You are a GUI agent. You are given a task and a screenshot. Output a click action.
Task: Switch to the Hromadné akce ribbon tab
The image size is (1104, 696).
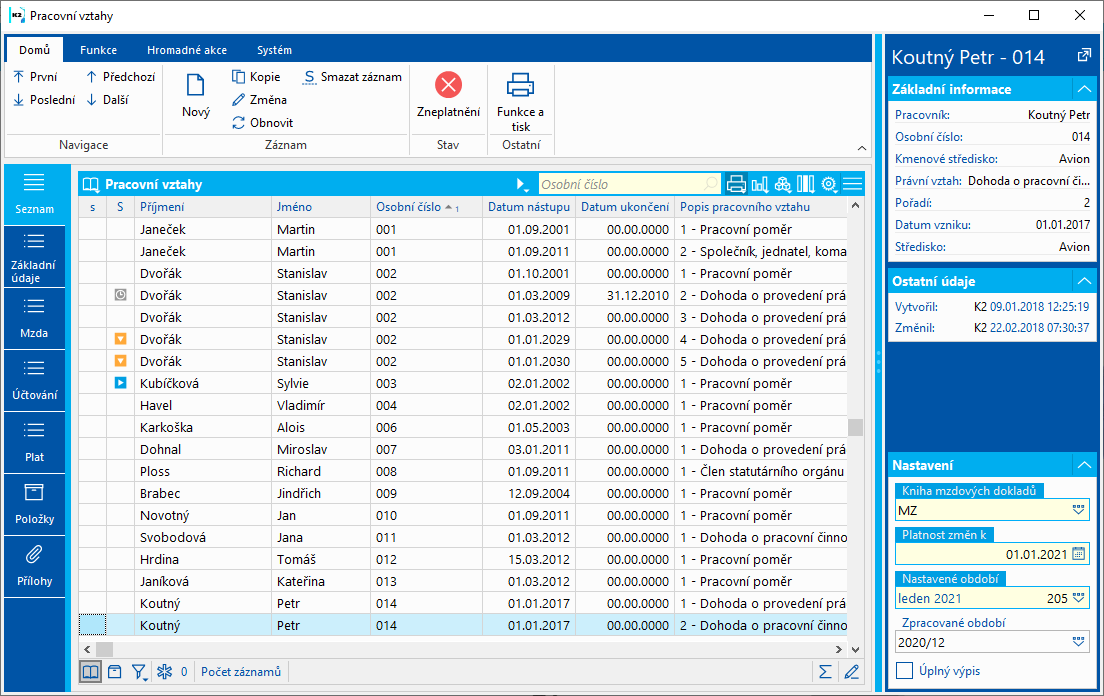186,50
